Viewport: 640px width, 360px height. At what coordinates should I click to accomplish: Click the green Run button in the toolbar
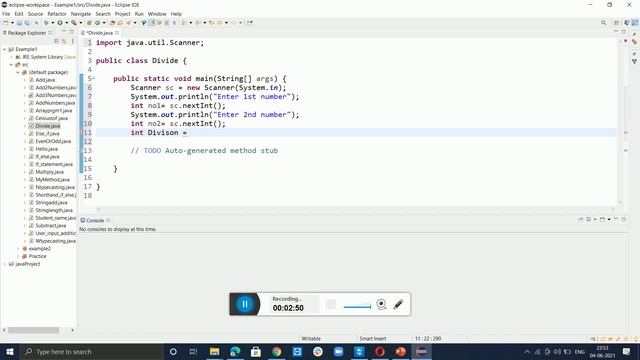coord(60,23)
